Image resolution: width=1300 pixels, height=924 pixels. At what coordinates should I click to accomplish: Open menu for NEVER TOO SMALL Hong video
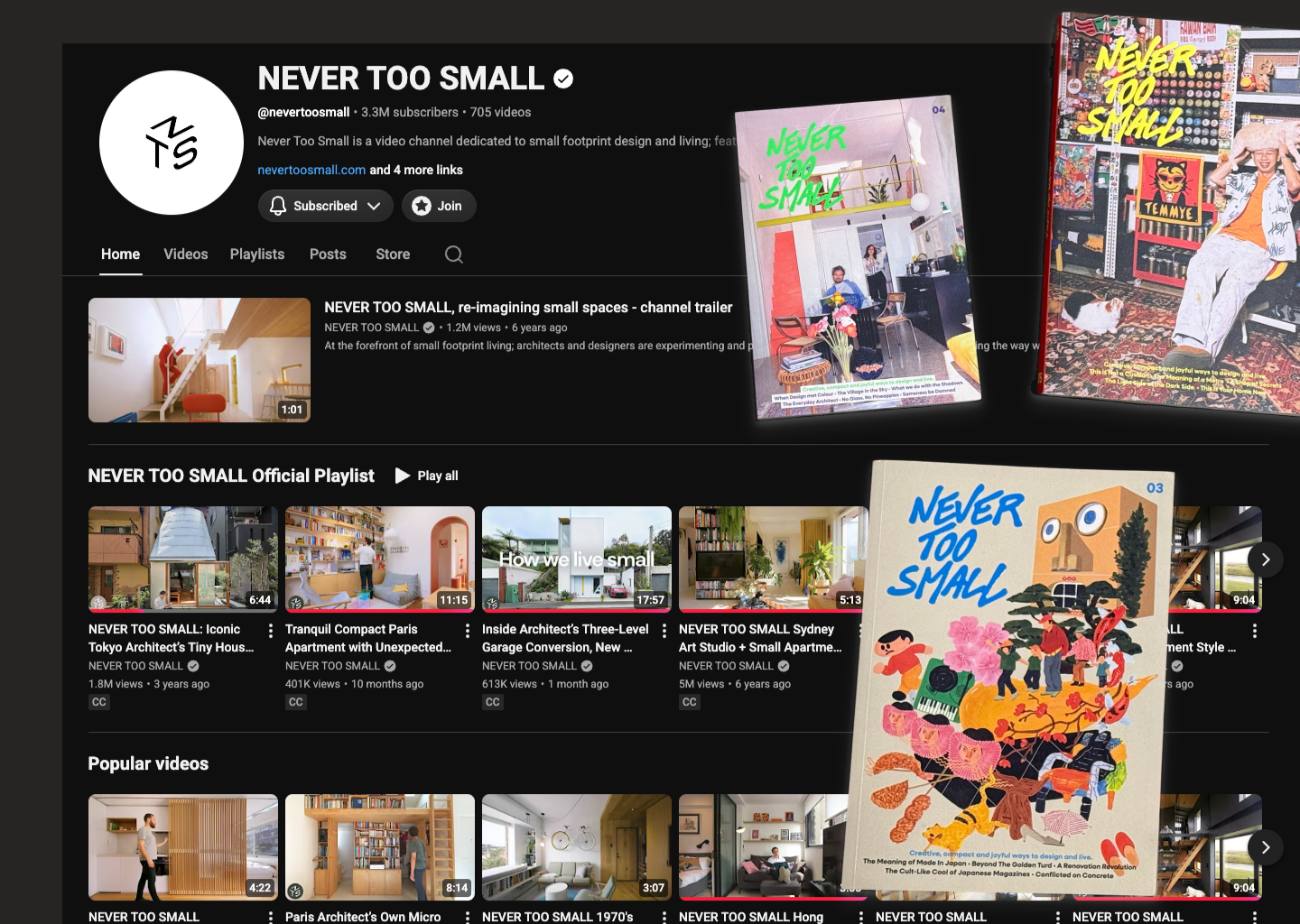click(861, 917)
